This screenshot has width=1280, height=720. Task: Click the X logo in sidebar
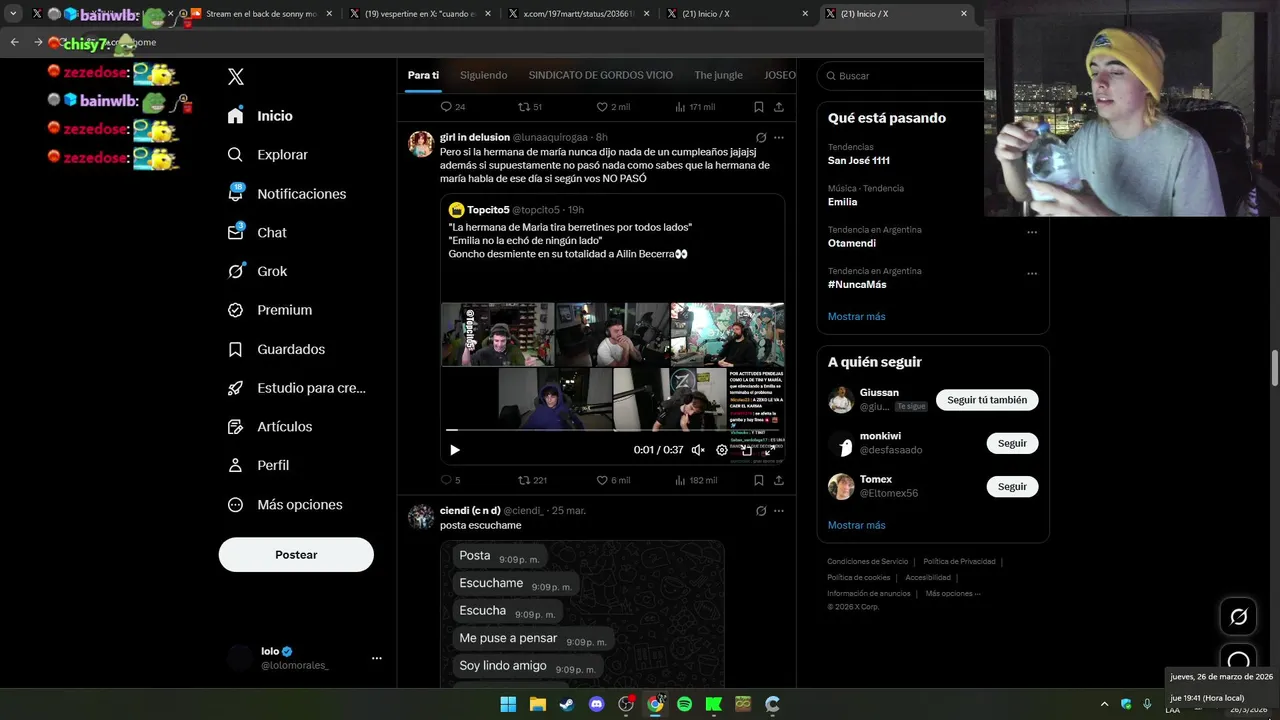[x=235, y=77]
